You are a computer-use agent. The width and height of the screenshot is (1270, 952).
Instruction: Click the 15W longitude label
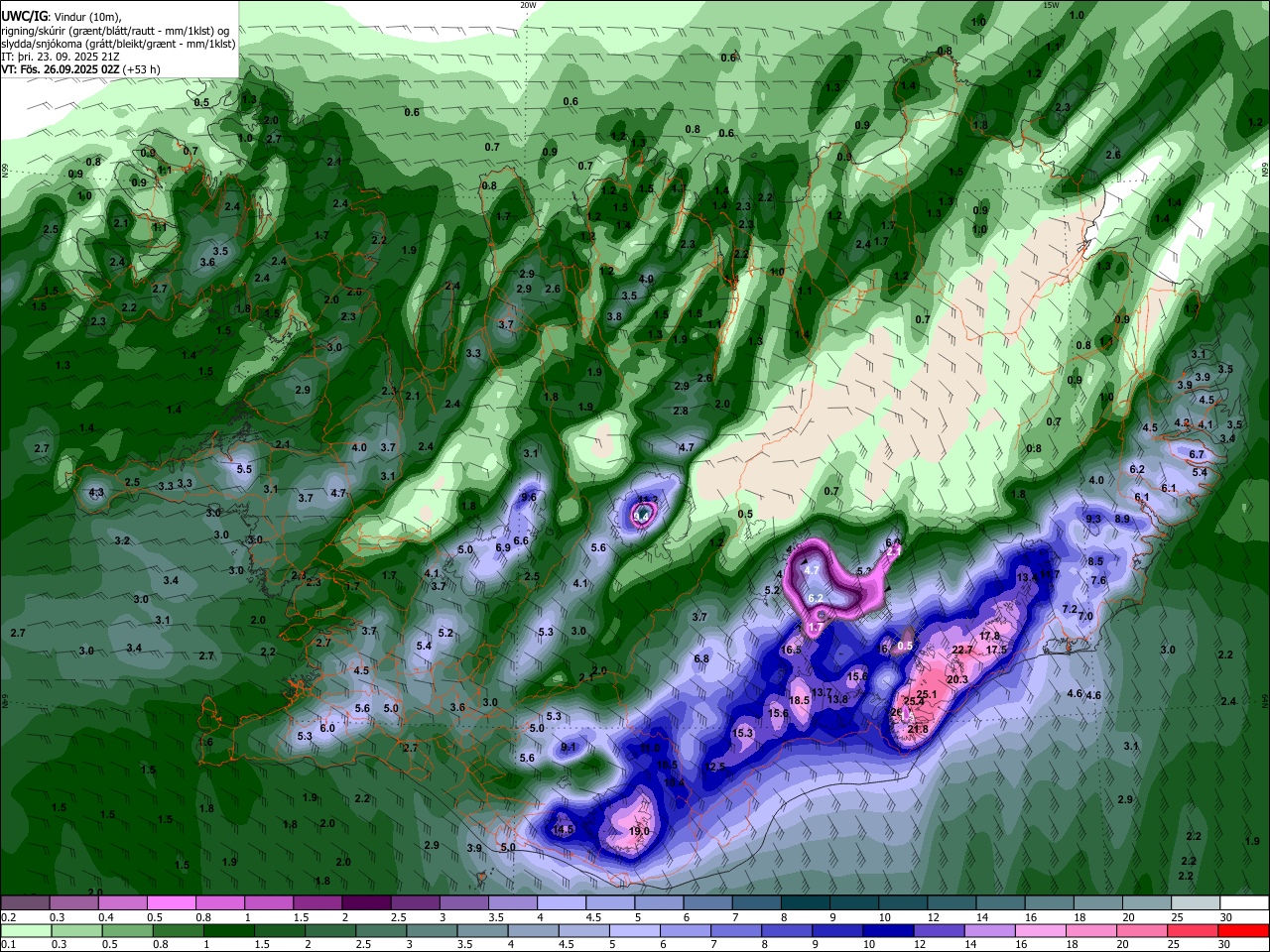click(x=1052, y=5)
